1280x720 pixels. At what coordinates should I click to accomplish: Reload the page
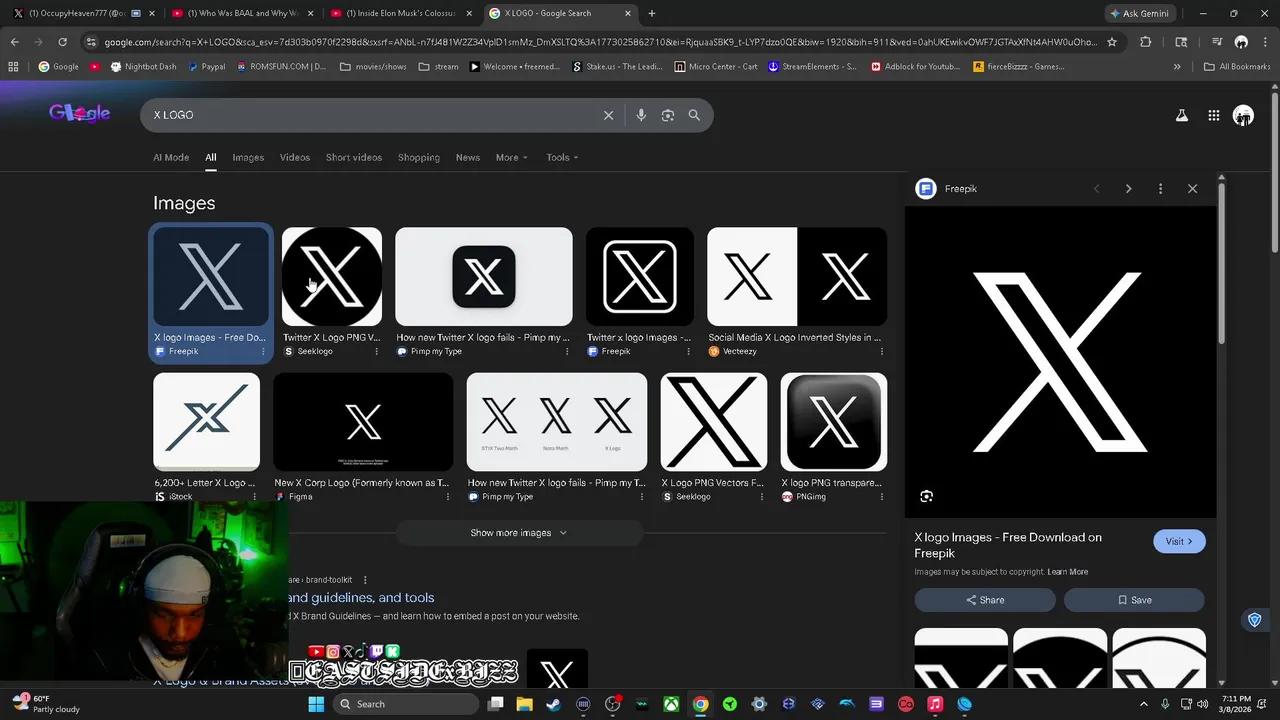coord(62,42)
